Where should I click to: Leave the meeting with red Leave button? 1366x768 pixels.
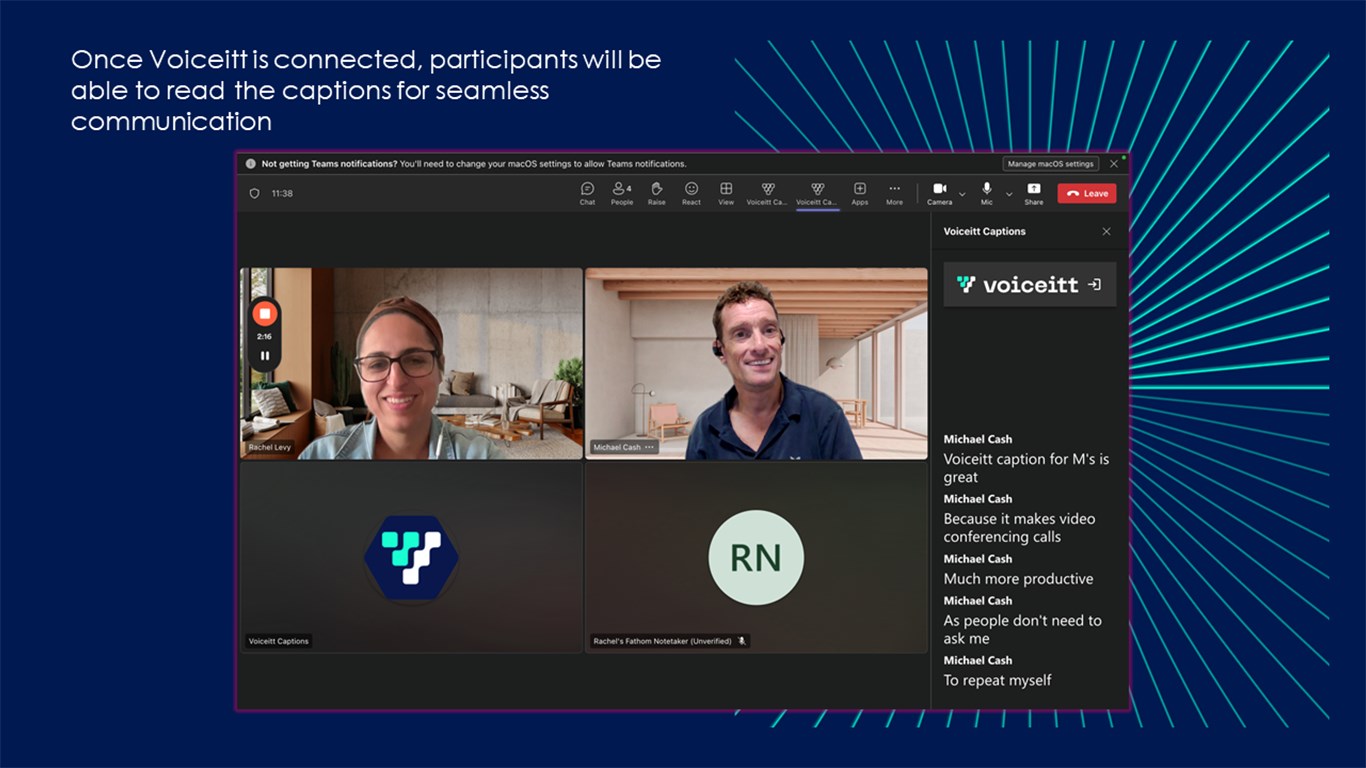[x=1086, y=193]
